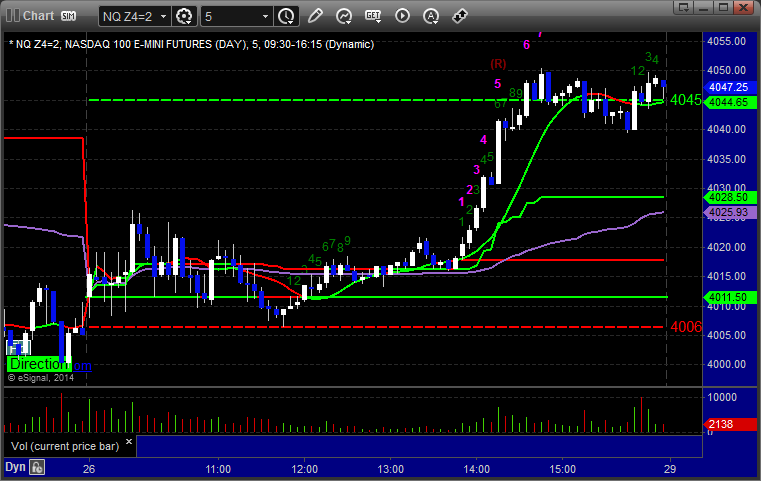This screenshot has width=761, height=481.
Task: Start bar replay playback
Action: coord(402,16)
